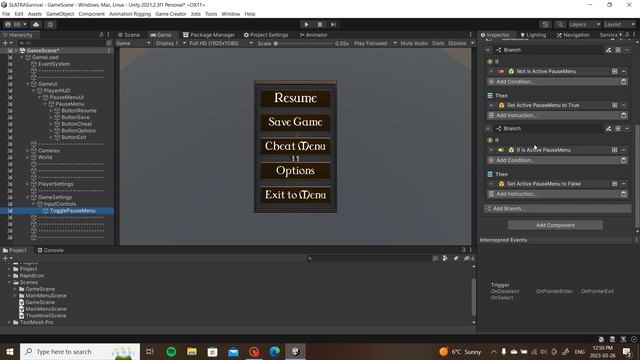Select ButtonCheat in the Hierarchy

click(x=76, y=124)
